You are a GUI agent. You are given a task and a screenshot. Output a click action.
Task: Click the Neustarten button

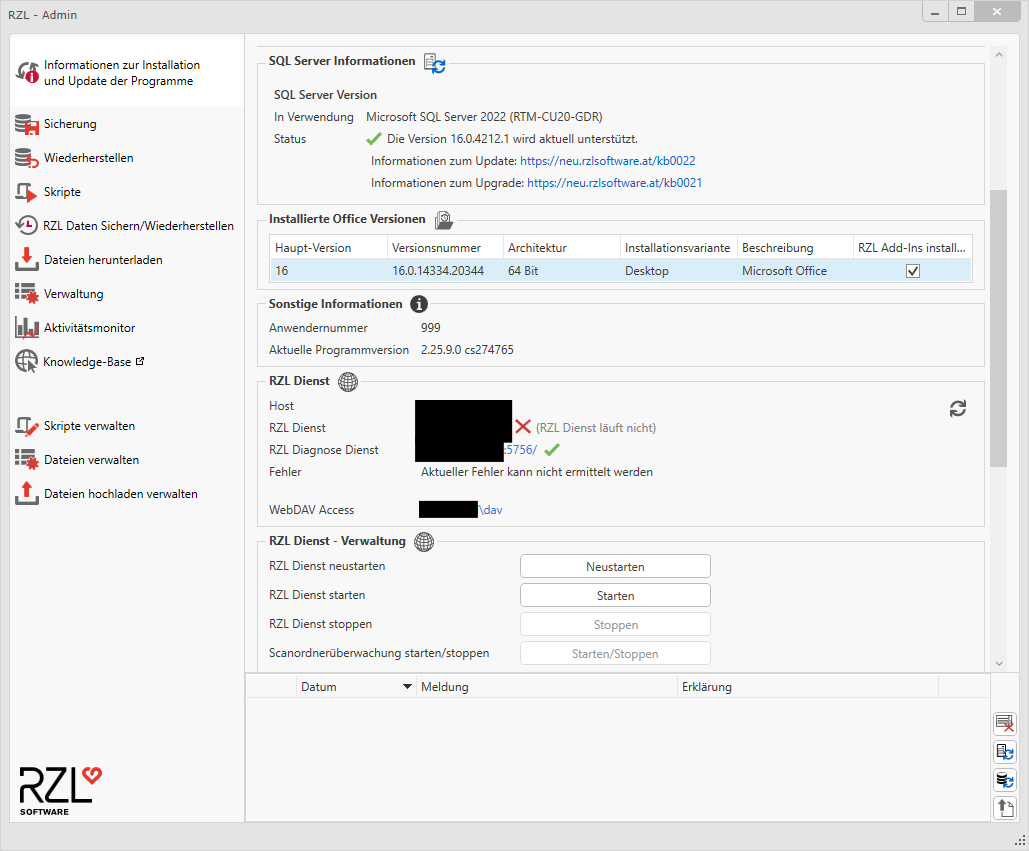click(x=615, y=566)
